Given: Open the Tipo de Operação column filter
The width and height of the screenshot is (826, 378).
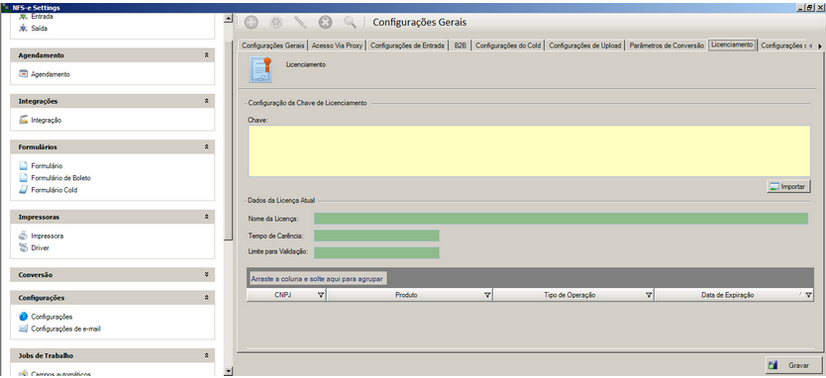Looking at the screenshot, I should click(649, 295).
